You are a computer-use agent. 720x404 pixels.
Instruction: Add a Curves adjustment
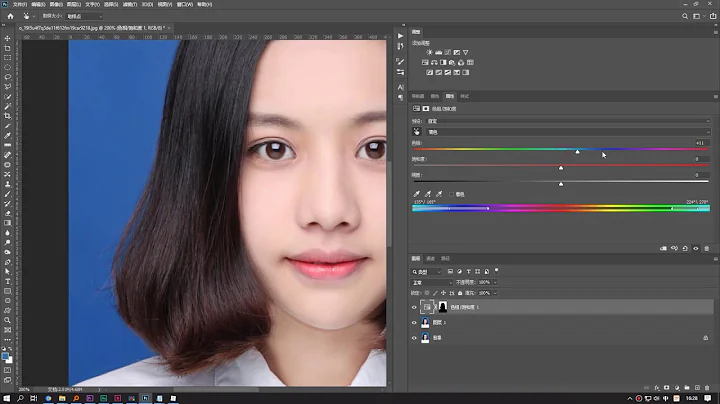[448, 52]
